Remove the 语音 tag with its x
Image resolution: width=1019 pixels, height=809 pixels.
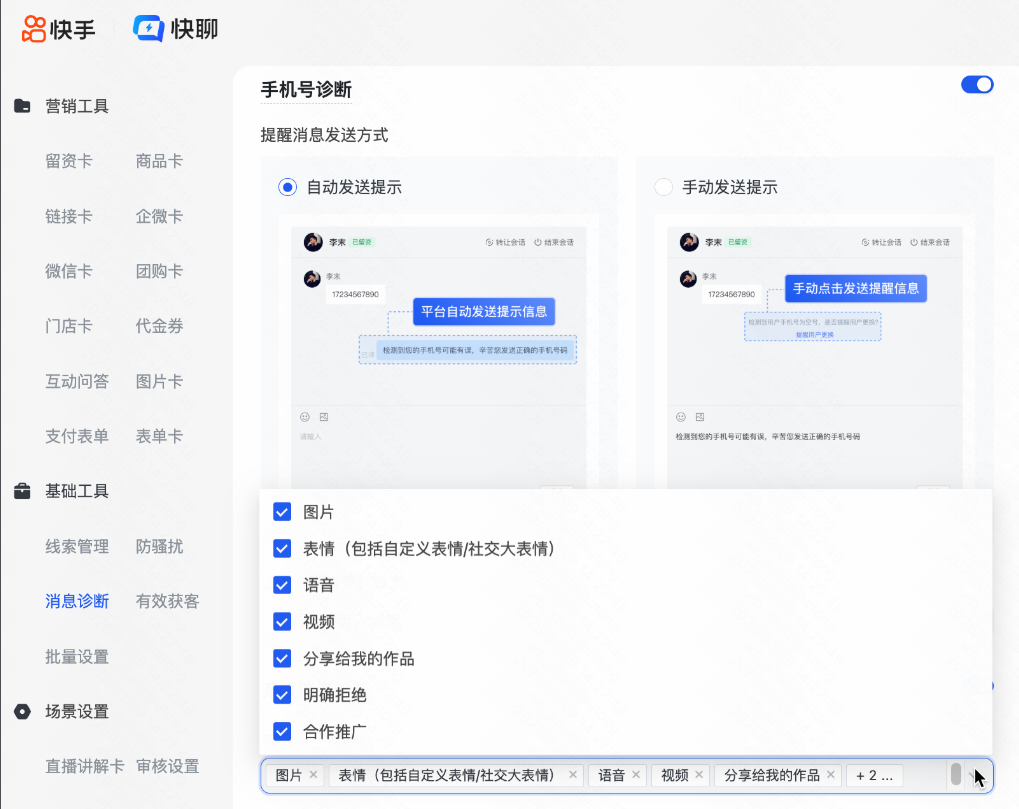click(636, 775)
